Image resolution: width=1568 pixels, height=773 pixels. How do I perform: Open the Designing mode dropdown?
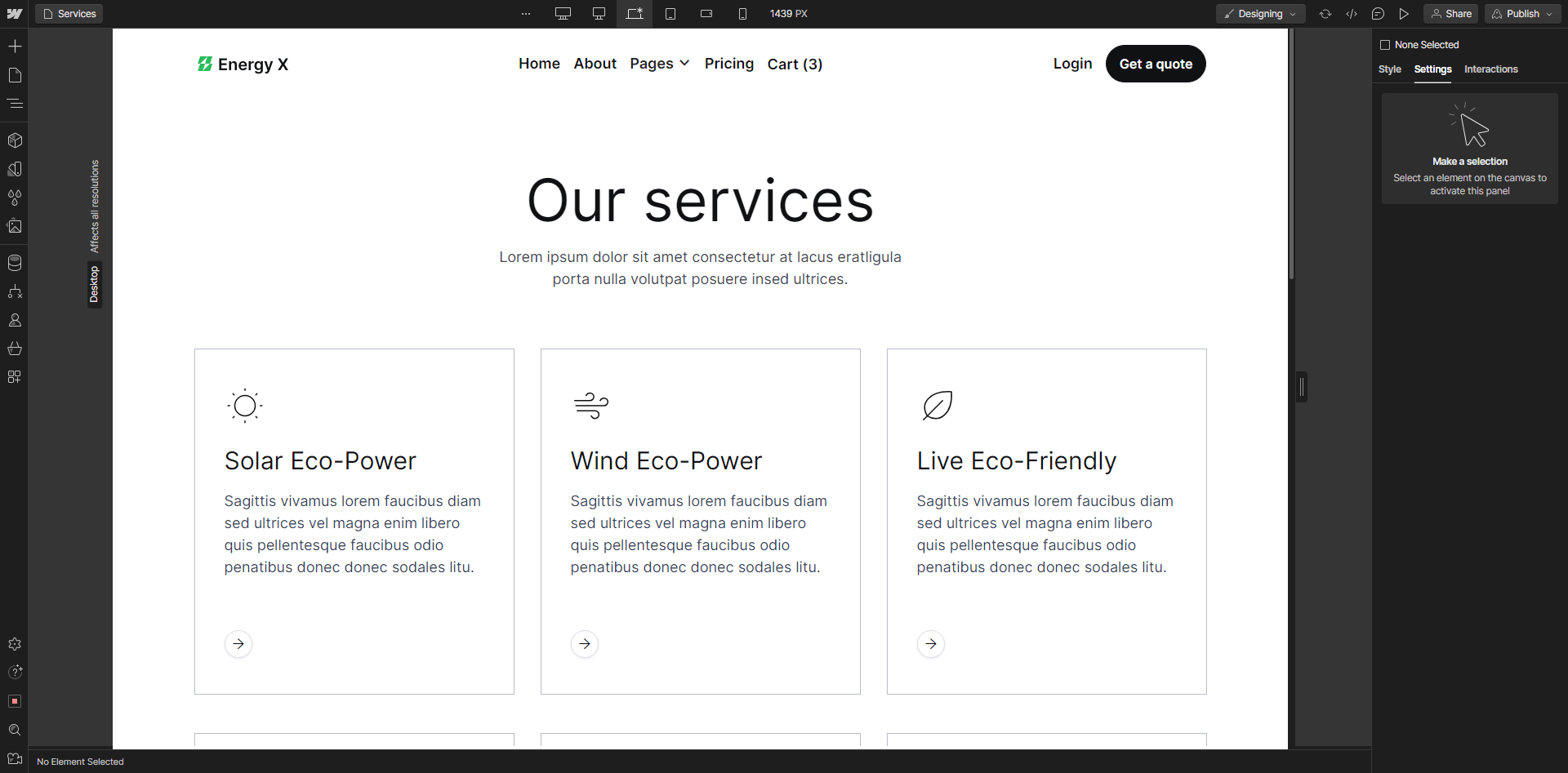tap(1260, 14)
